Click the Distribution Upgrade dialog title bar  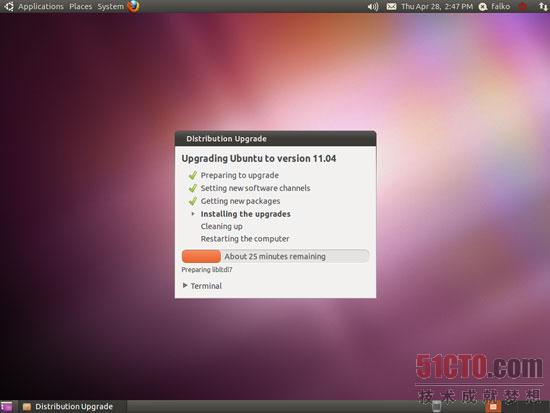coord(275,139)
